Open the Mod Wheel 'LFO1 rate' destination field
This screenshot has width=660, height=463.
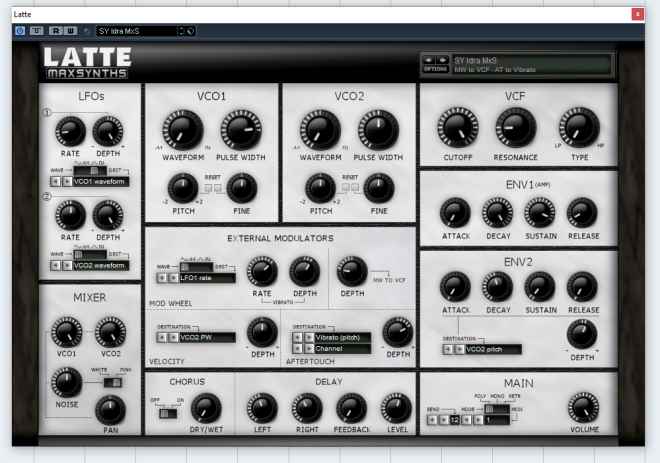[x=207, y=278]
